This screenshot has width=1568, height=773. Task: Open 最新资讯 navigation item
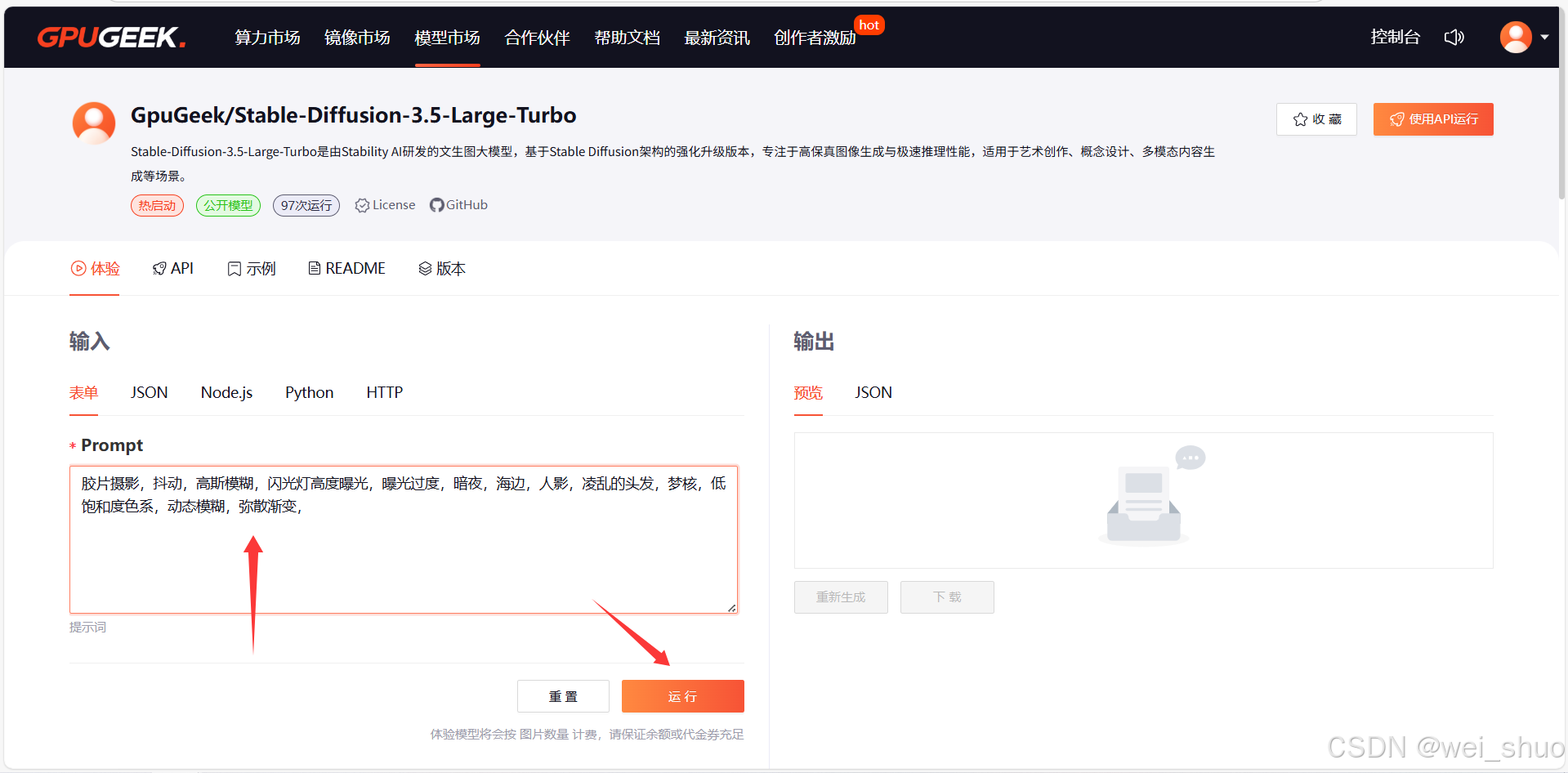point(717,38)
